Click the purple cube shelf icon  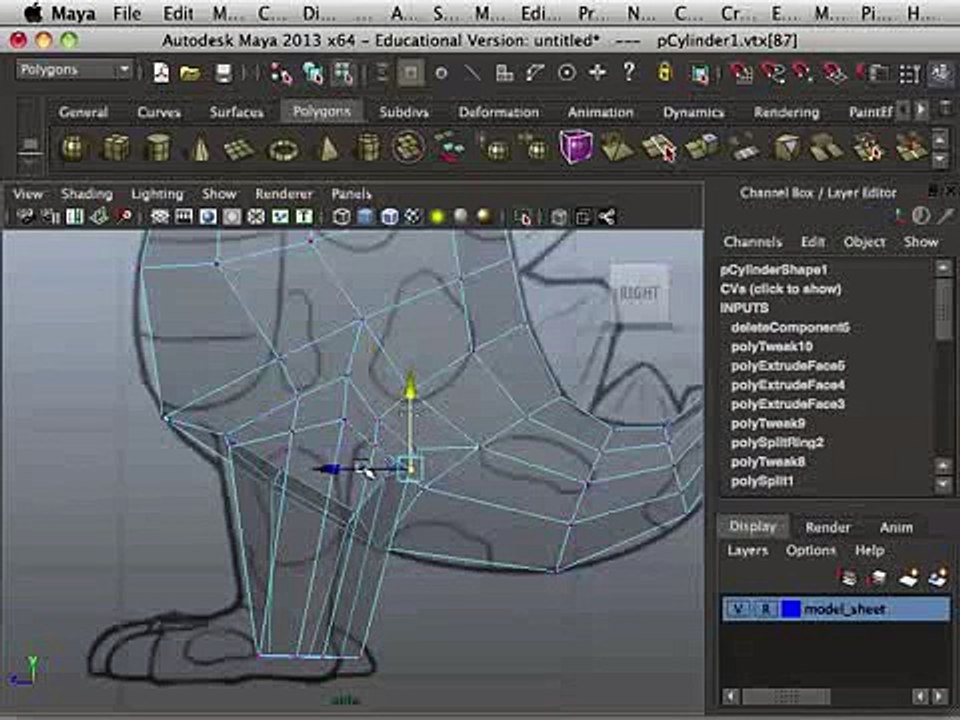[x=576, y=146]
